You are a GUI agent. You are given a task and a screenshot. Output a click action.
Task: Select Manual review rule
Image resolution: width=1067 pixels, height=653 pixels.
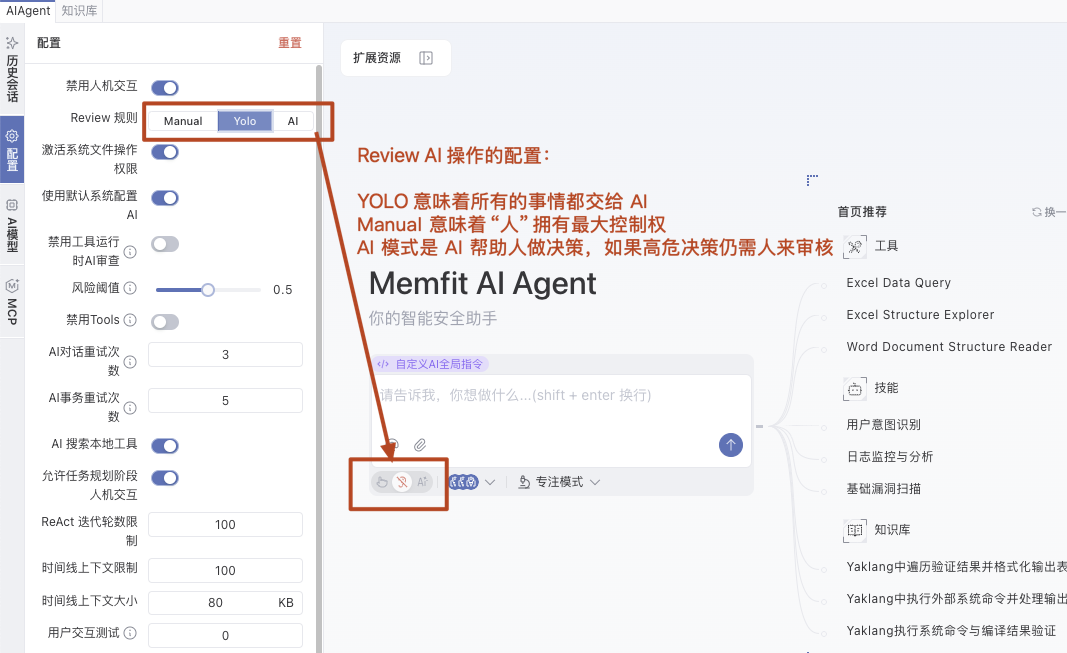point(183,121)
